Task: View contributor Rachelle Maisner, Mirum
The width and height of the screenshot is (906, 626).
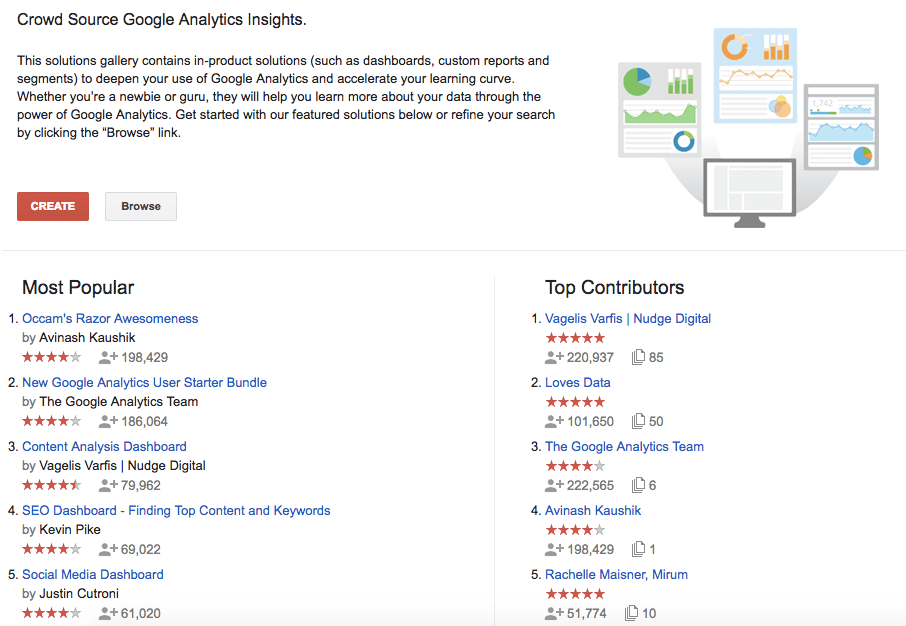Action: (617, 575)
